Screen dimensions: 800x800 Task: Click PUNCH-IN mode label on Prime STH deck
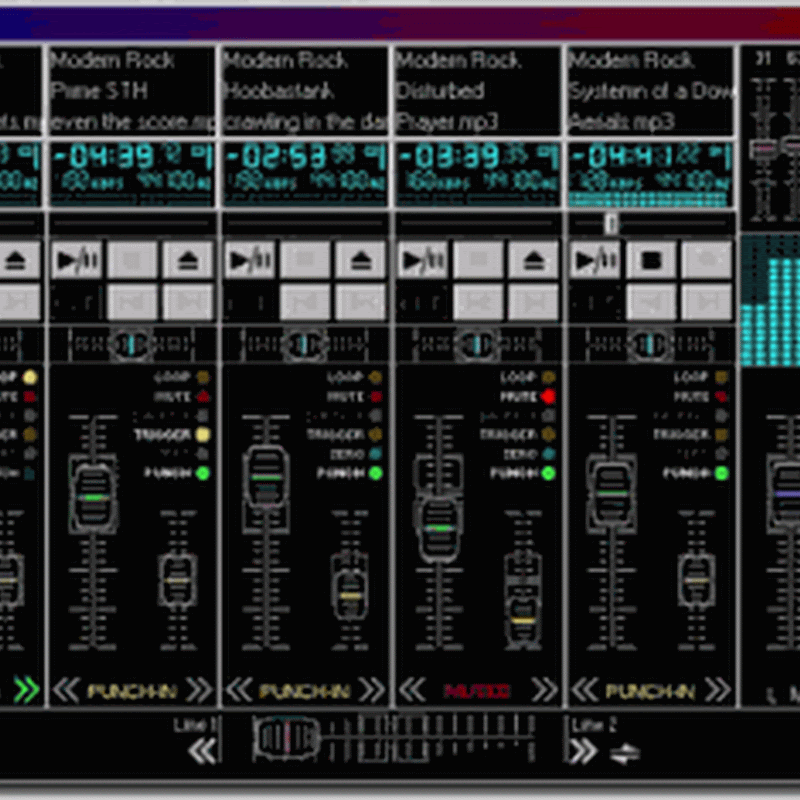point(132,691)
